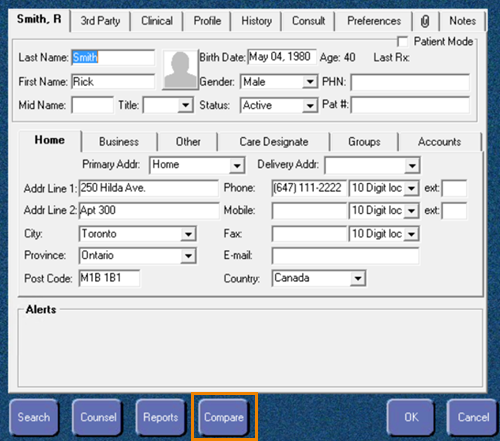The image size is (500, 441).
Task: Confirm with the OK button
Action: click(411, 417)
